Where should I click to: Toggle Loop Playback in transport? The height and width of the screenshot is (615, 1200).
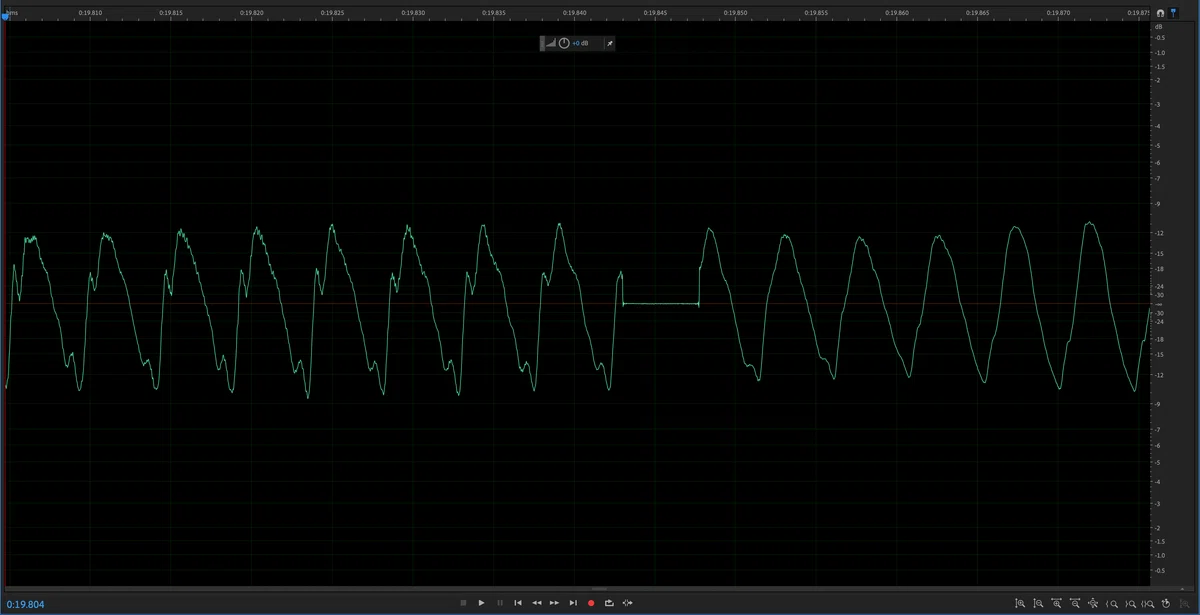coord(609,603)
